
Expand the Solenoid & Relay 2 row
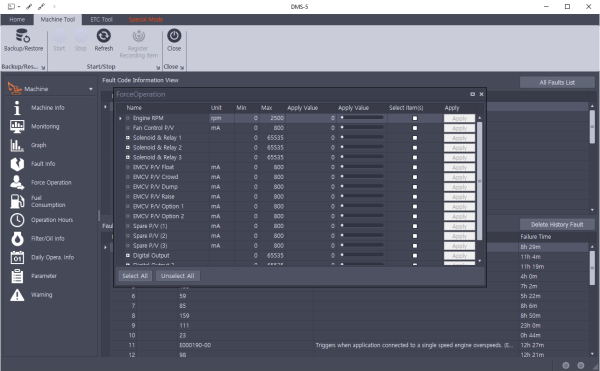[128, 148]
